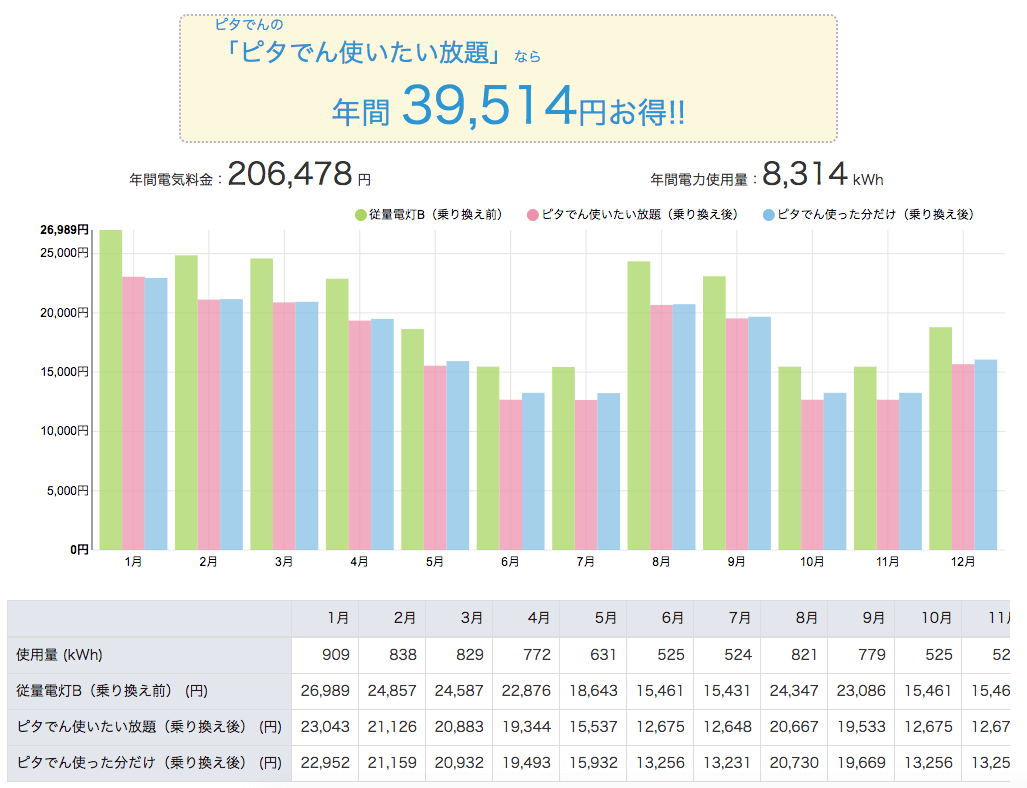Click the 20,667 table cell
The image size is (1027, 788).
tap(794, 727)
